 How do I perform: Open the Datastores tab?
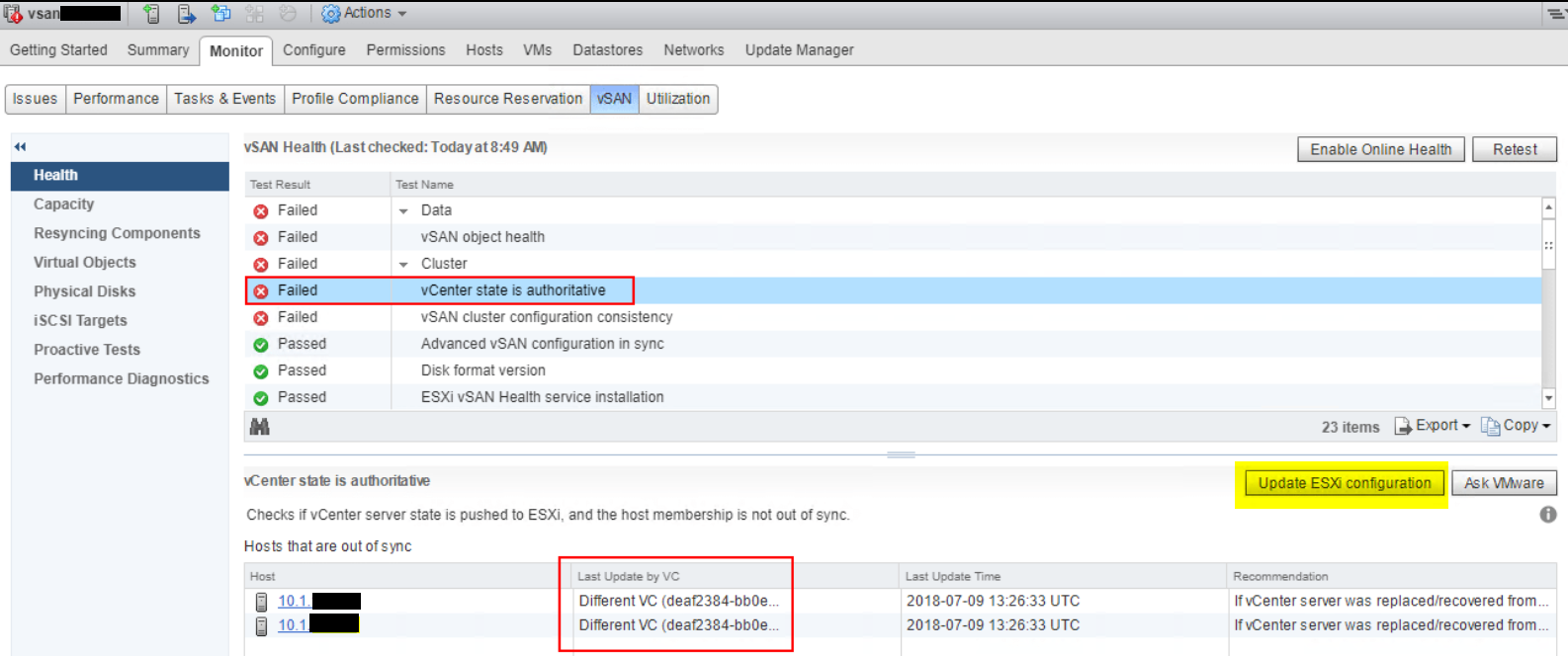[608, 50]
